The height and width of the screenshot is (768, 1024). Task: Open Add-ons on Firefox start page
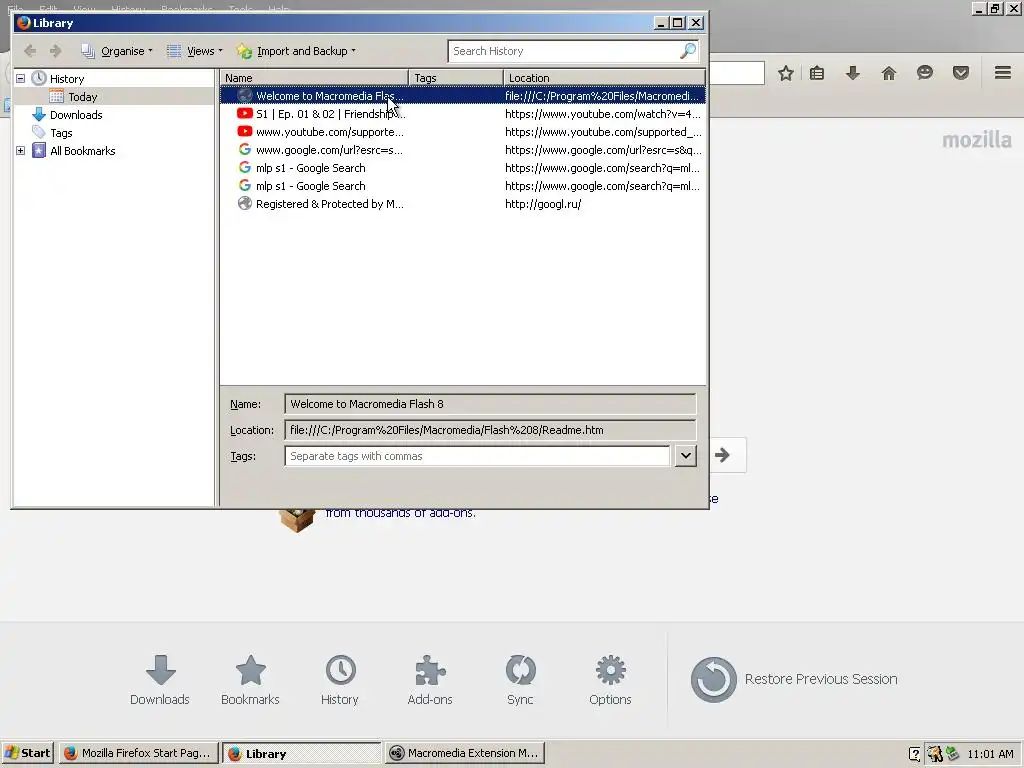pyautogui.click(x=430, y=680)
